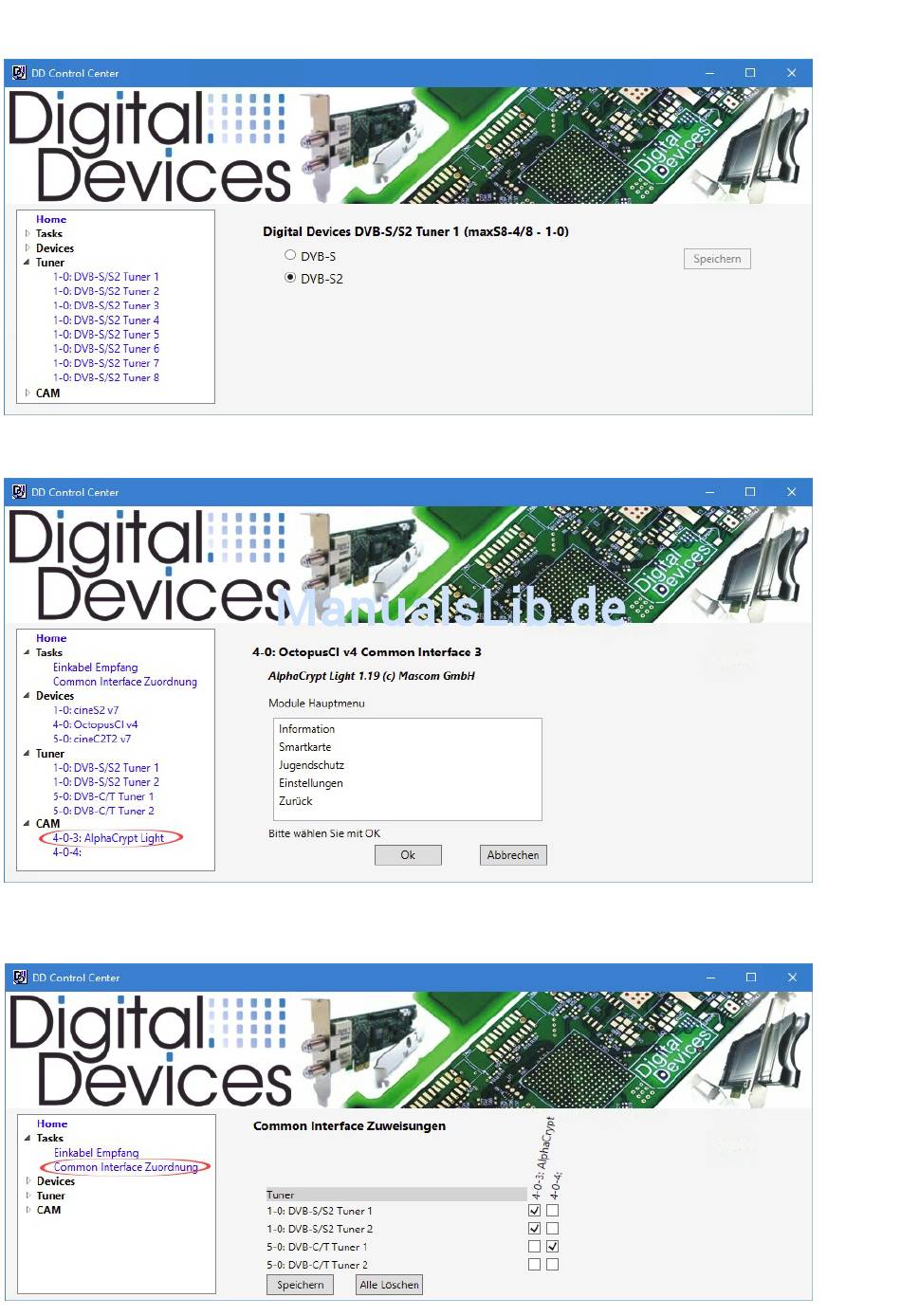Image resolution: width=901 pixels, height=1316 pixels.
Task: Close the DVB-S/S2 Tuner 1 settings window
Action: point(791,73)
